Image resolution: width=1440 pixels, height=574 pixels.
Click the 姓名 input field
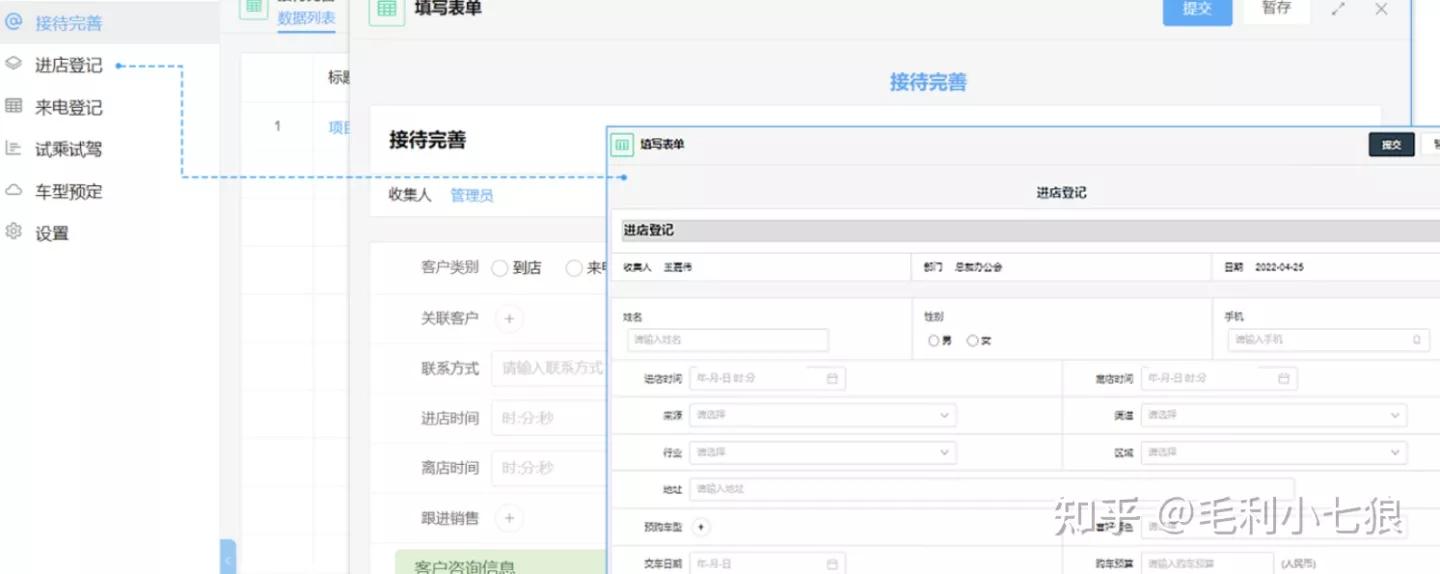728,340
